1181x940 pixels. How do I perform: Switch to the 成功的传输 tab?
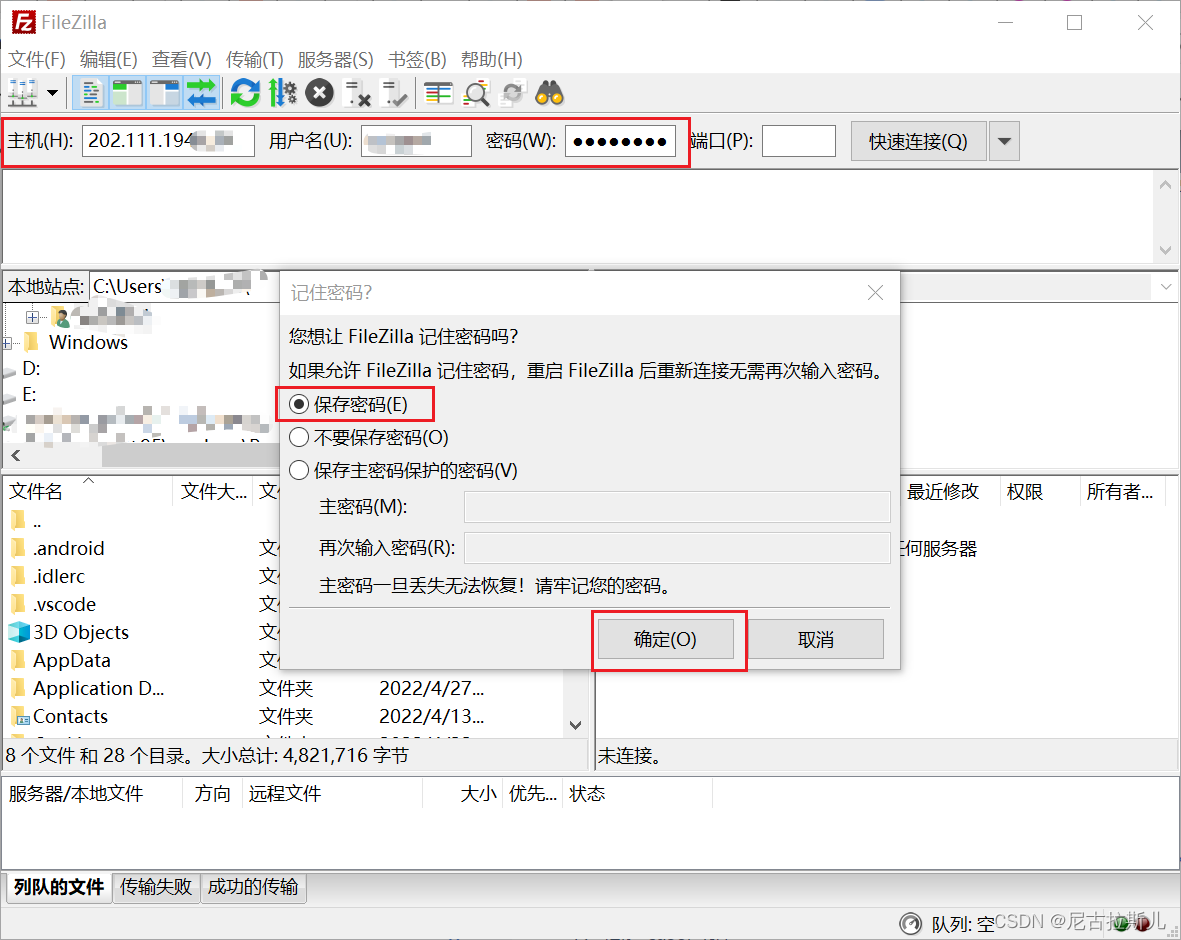pos(253,887)
